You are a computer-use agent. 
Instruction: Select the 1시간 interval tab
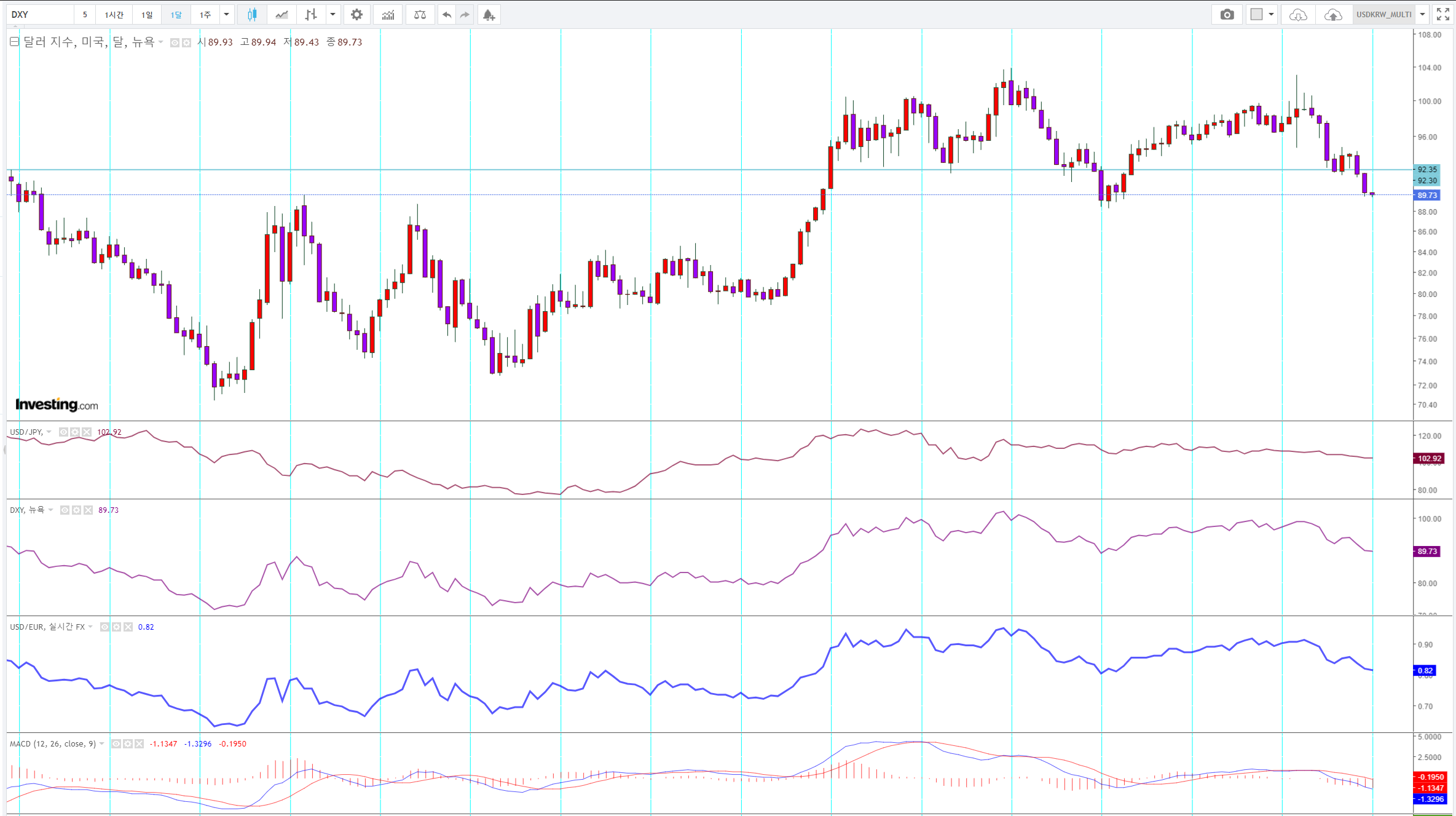[x=114, y=15]
